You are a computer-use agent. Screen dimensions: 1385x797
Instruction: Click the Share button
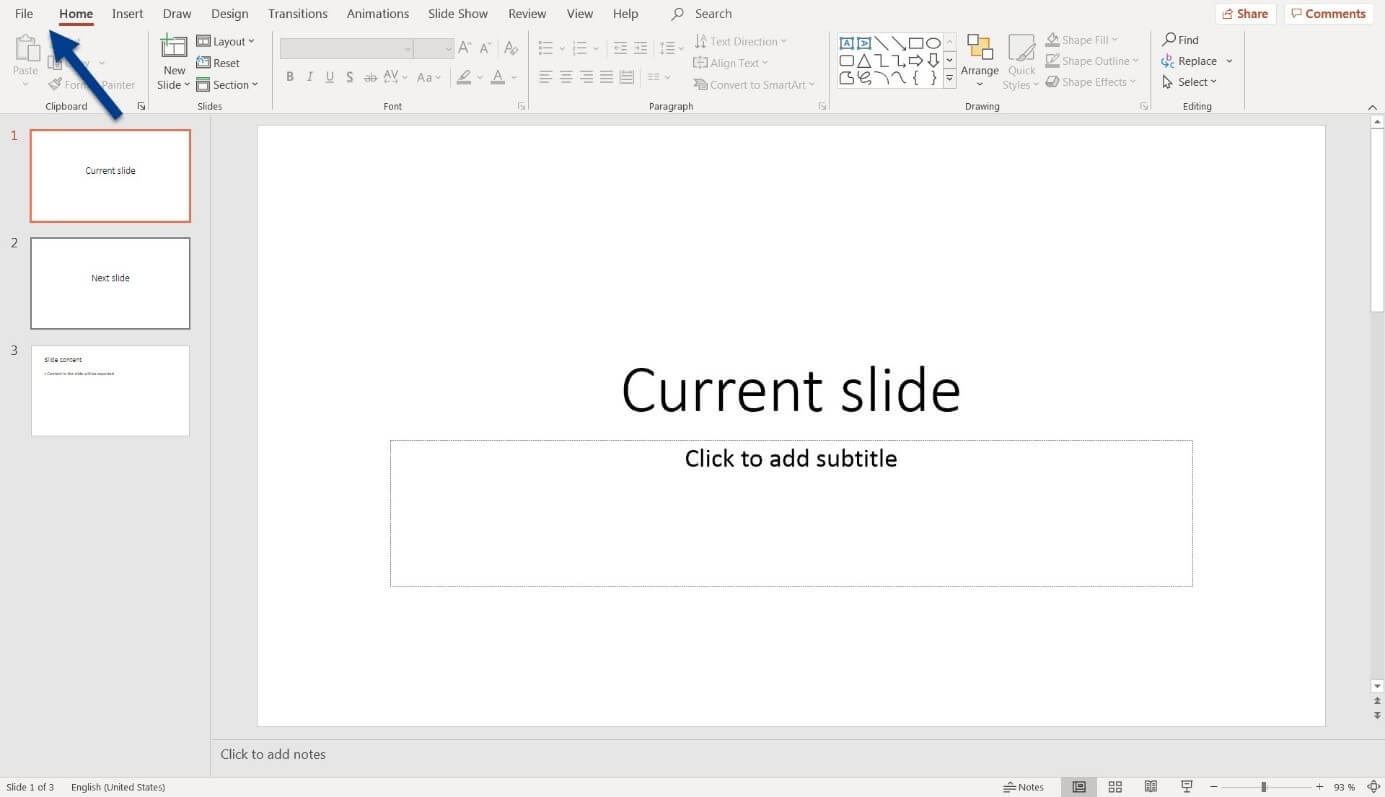tap(1245, 14)
